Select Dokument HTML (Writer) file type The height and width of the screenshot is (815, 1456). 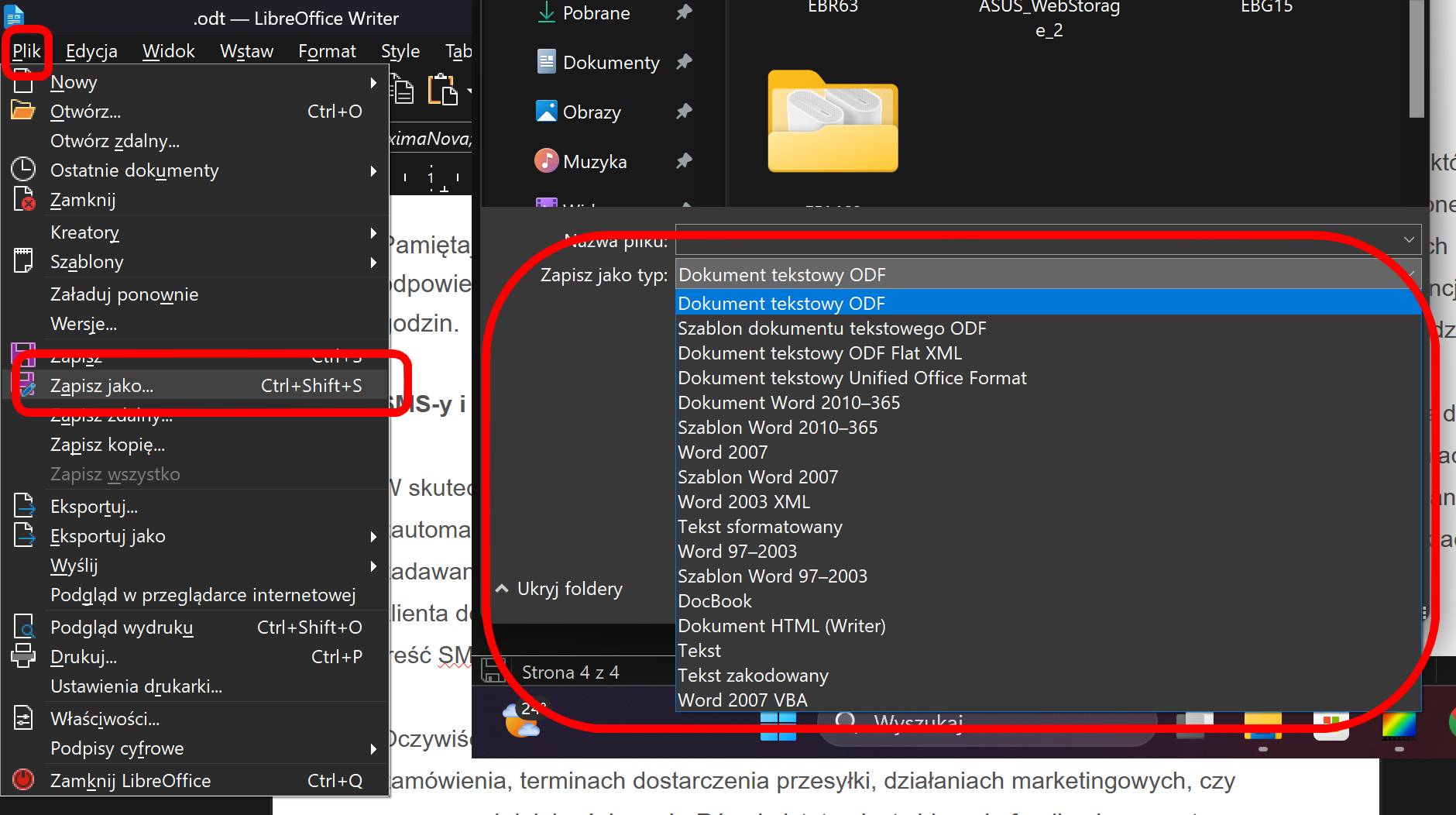1048,626
